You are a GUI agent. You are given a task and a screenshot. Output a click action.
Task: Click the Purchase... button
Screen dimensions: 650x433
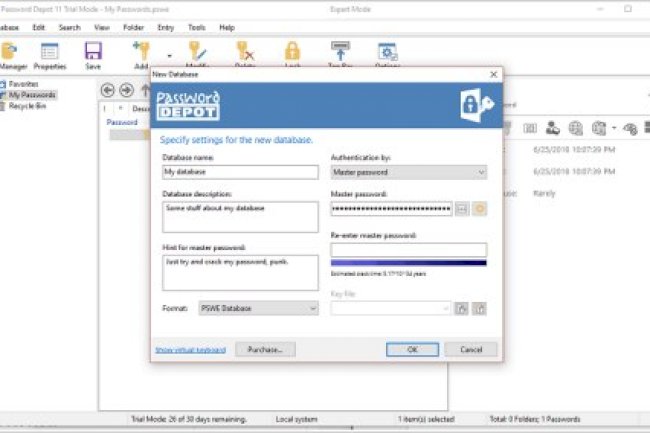(265, 349)
